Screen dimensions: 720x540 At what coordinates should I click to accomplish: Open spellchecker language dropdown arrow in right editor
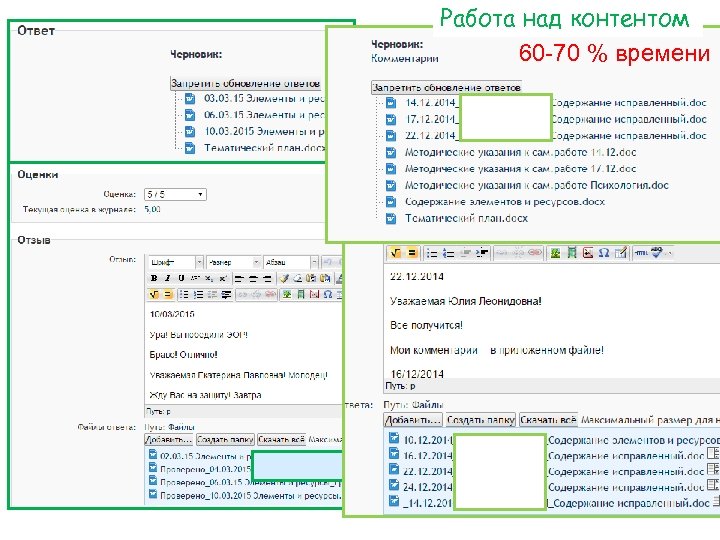669,253
